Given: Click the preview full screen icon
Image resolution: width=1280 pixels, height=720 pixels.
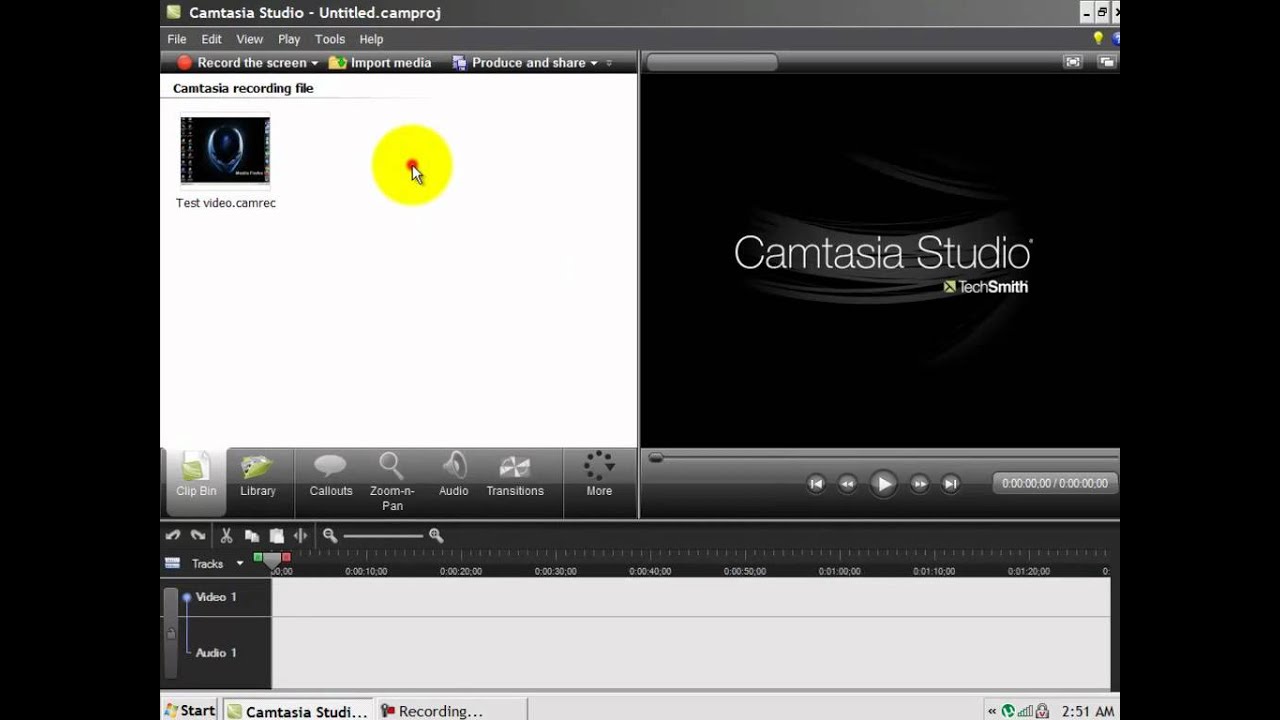Looking at the screenshot, I should click(1073, 62).
